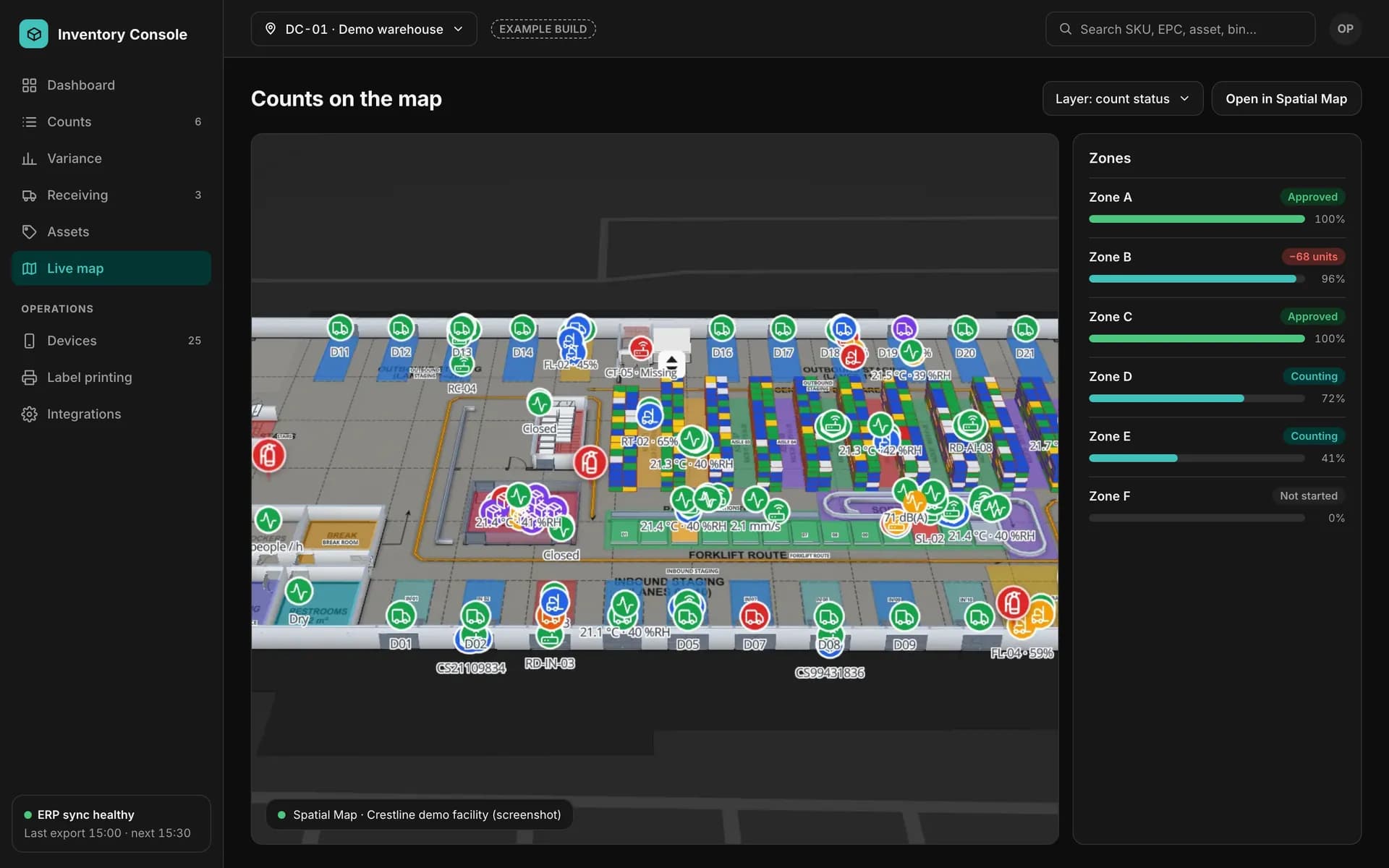The image size is (1389, 868).
Task: Click Zone B's −68 units badge
Action: pyautogui.click(x=1313, y=257)
